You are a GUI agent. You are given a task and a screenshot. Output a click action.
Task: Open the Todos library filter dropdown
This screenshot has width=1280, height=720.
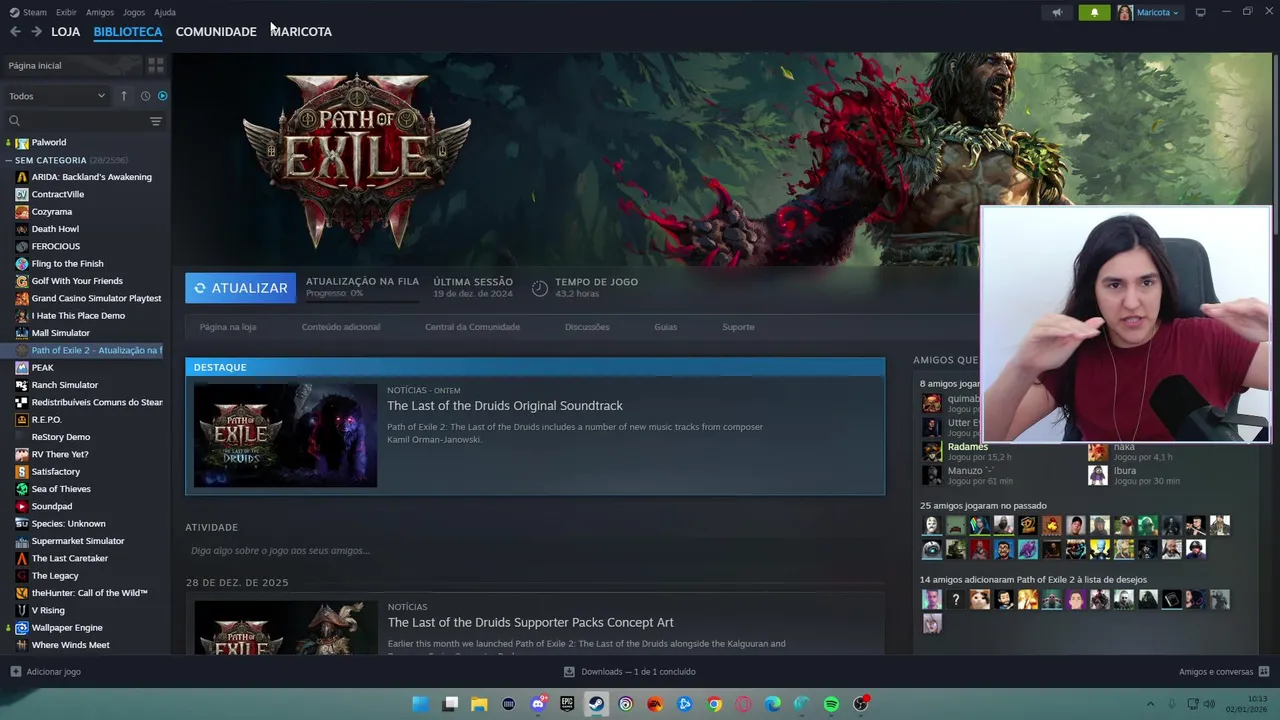(57, 96)
